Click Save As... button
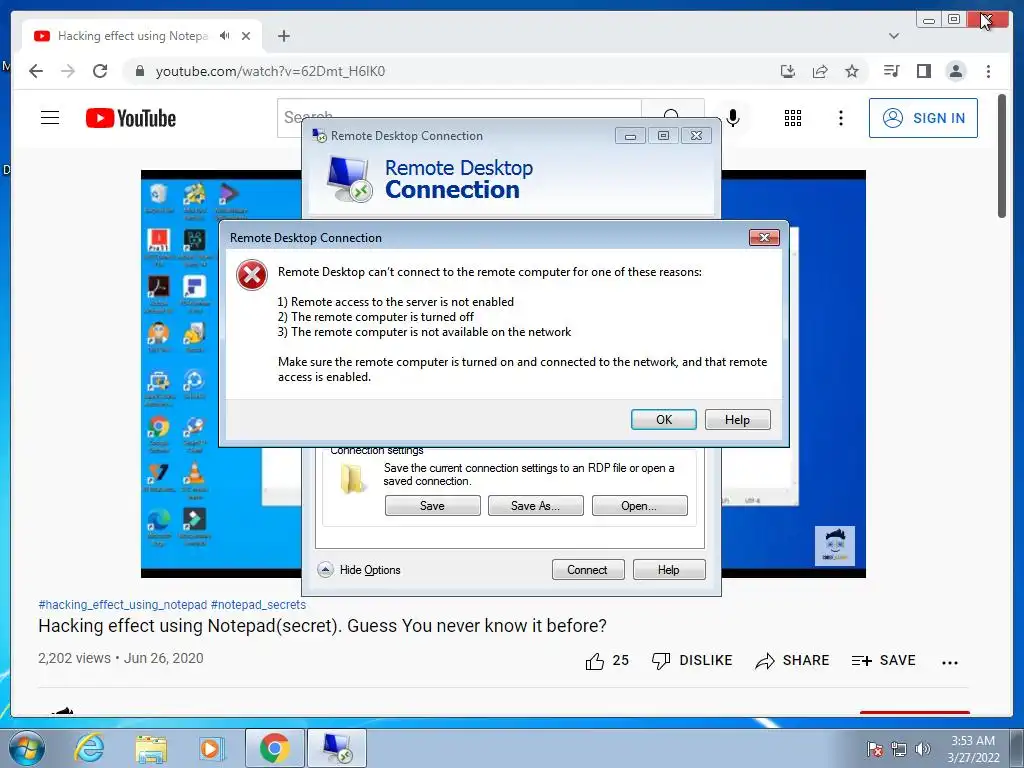The height and width of the screenshot is (768, 1024). tap(536, 505)
